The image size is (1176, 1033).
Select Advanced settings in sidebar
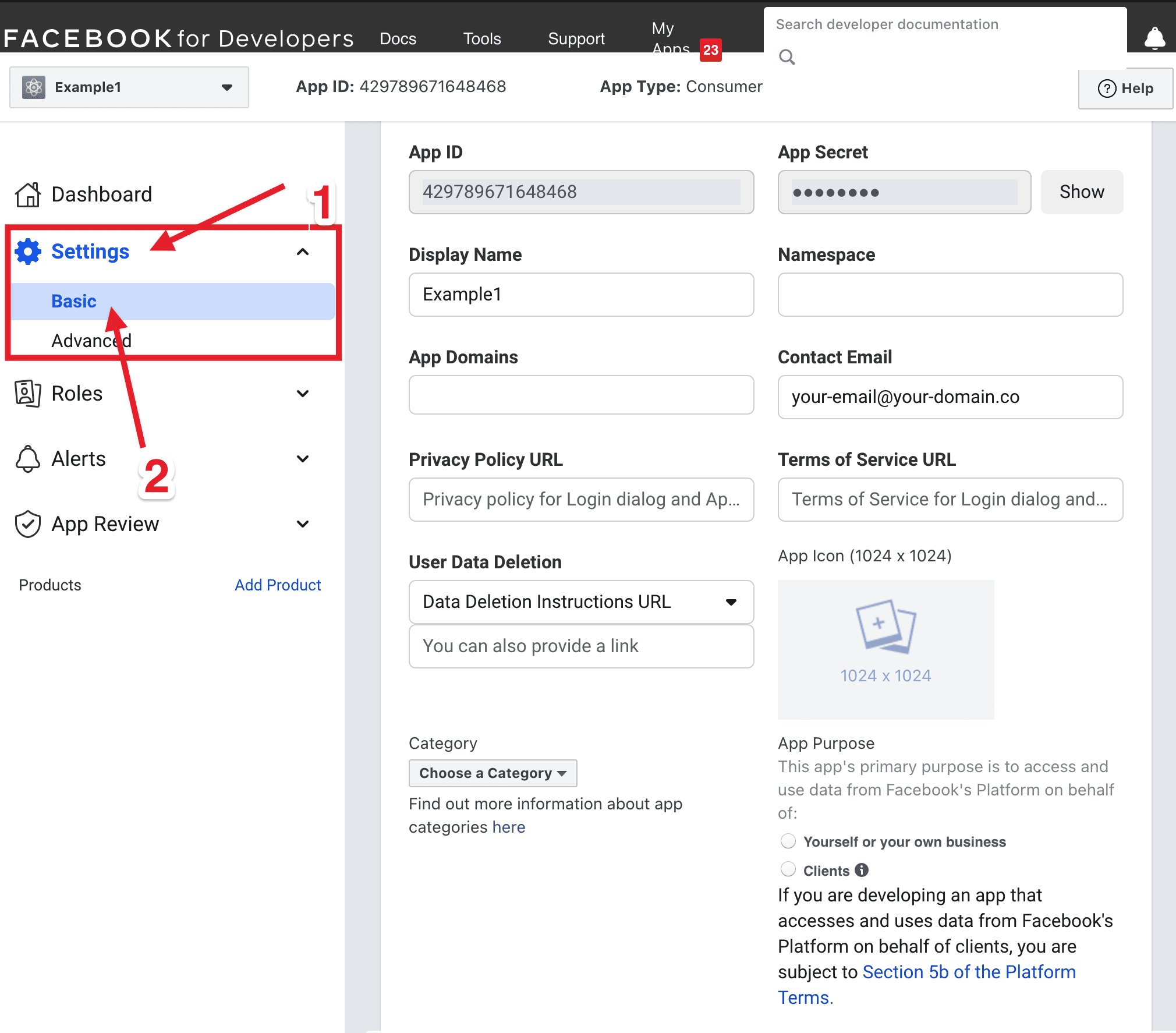pos(91,341)
